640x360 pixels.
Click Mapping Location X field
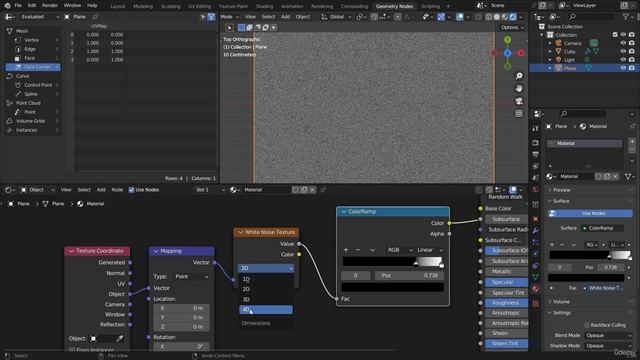click(x=181, y=308)
